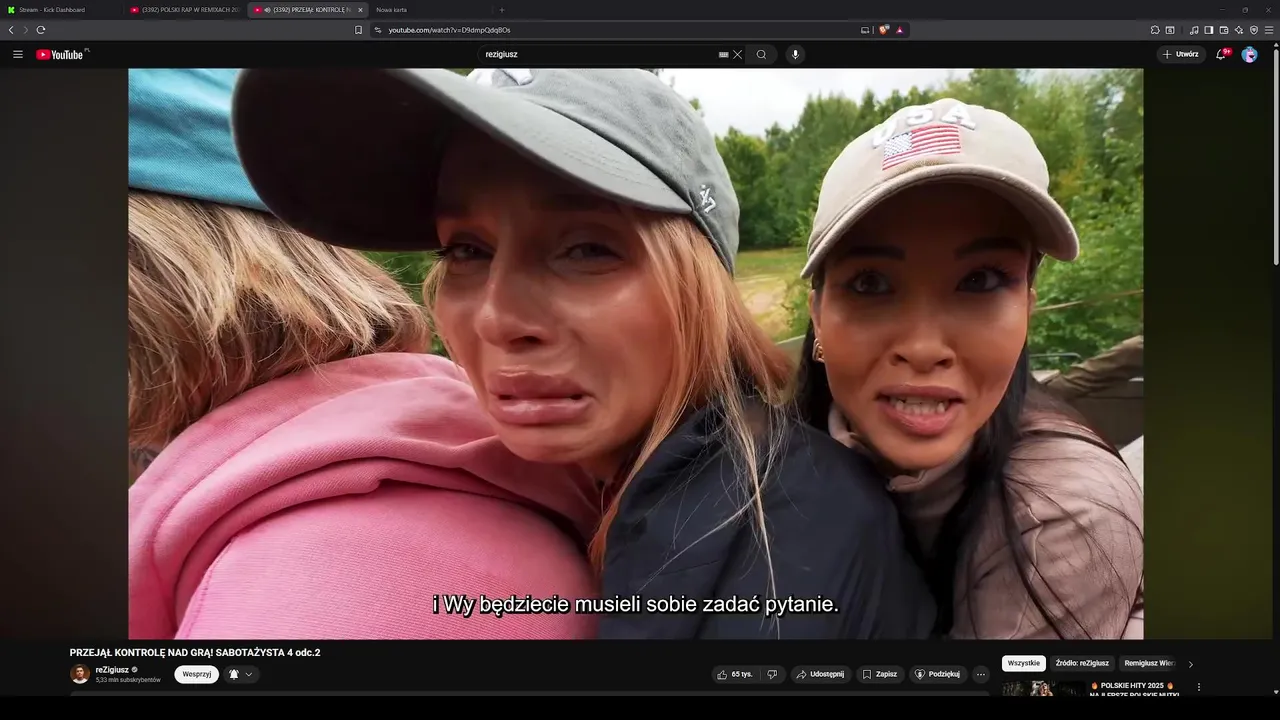Go forward in browser history
The image size is (1280, 720).
26,30
